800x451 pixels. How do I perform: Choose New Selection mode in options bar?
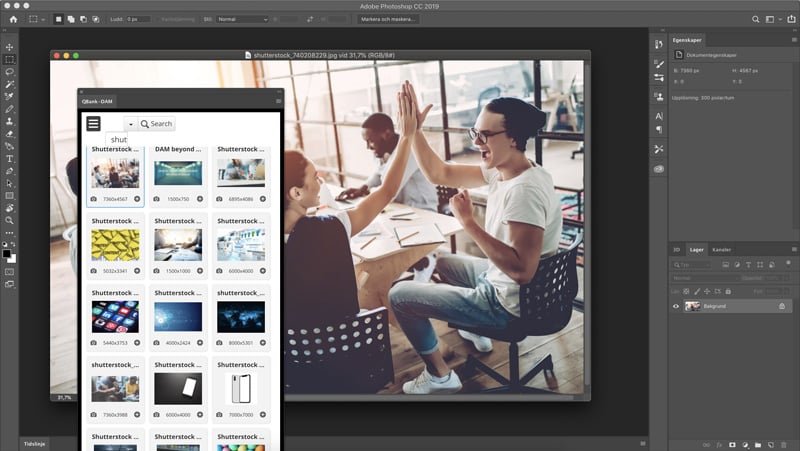(x=59, y=19)
